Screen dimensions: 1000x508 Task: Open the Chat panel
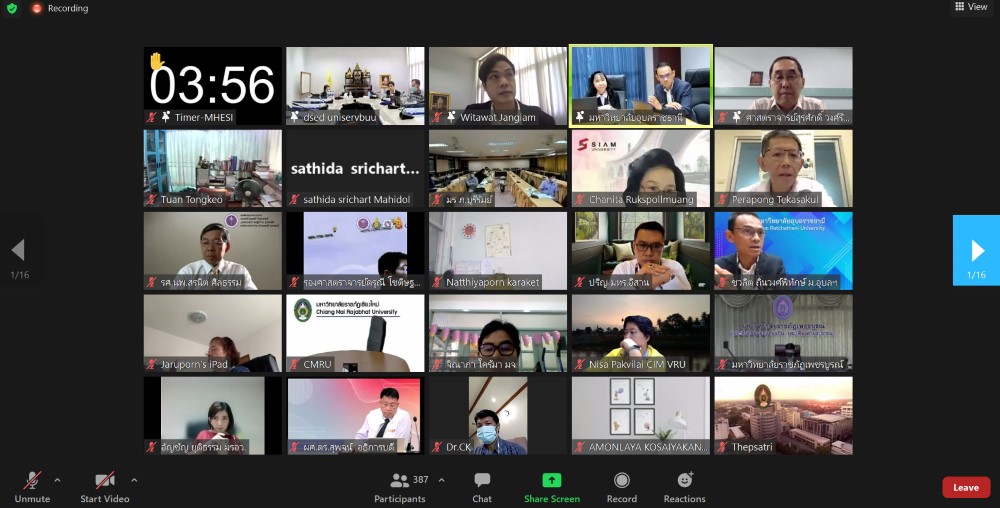[482, 487]
